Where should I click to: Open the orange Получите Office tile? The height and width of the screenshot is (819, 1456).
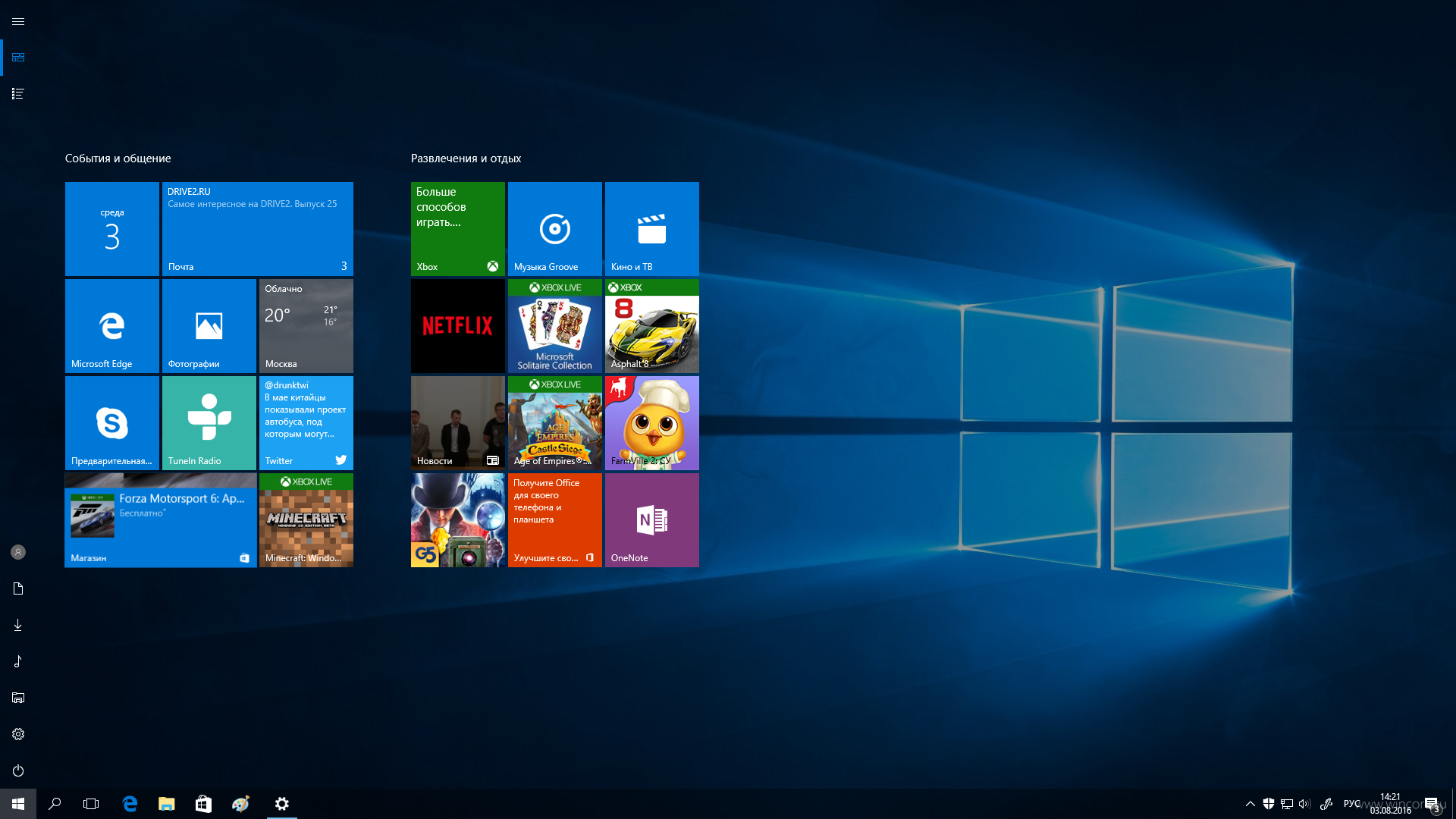(x=555, y=520)
